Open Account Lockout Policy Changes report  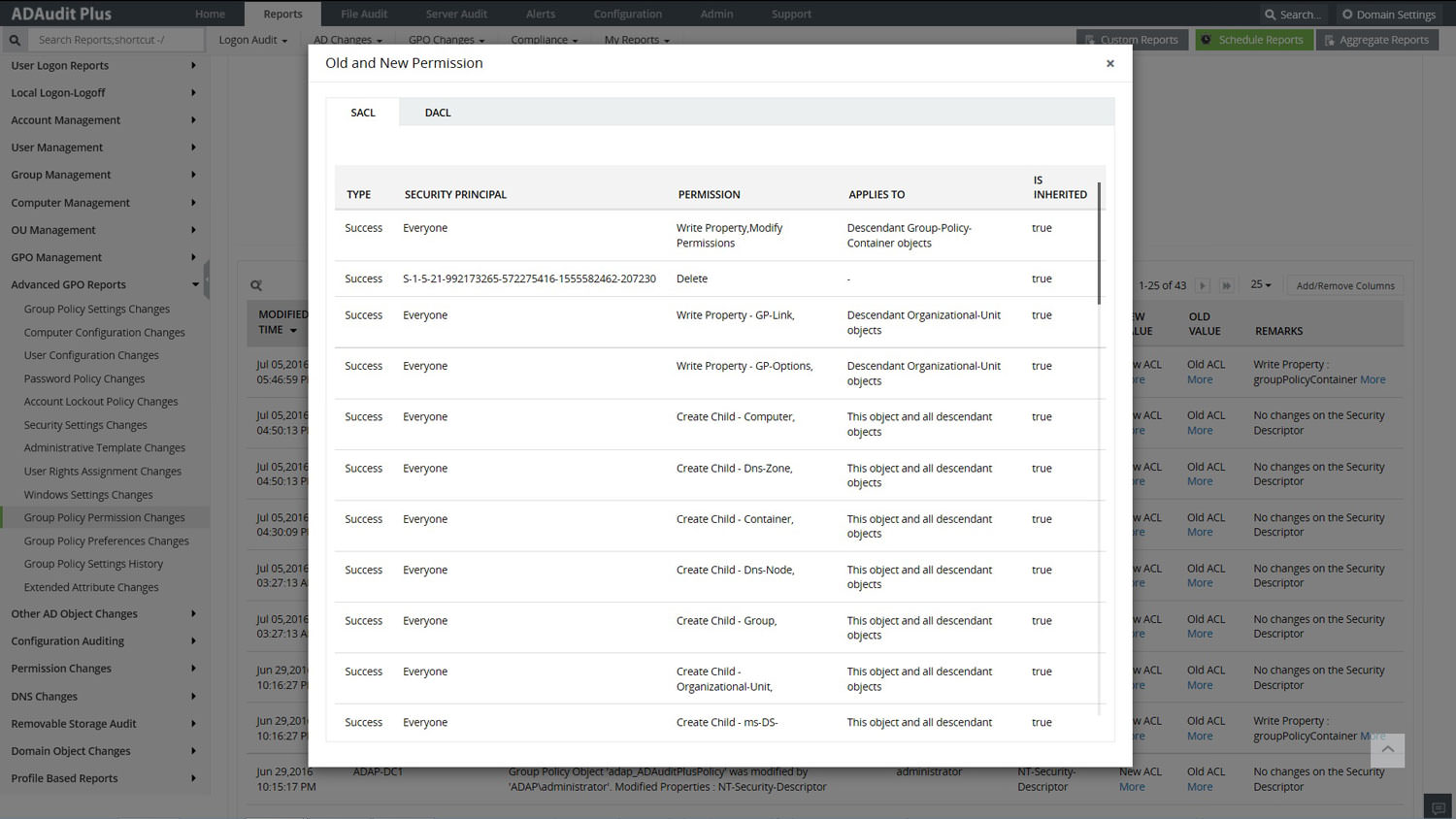click(x=101, y=402)
